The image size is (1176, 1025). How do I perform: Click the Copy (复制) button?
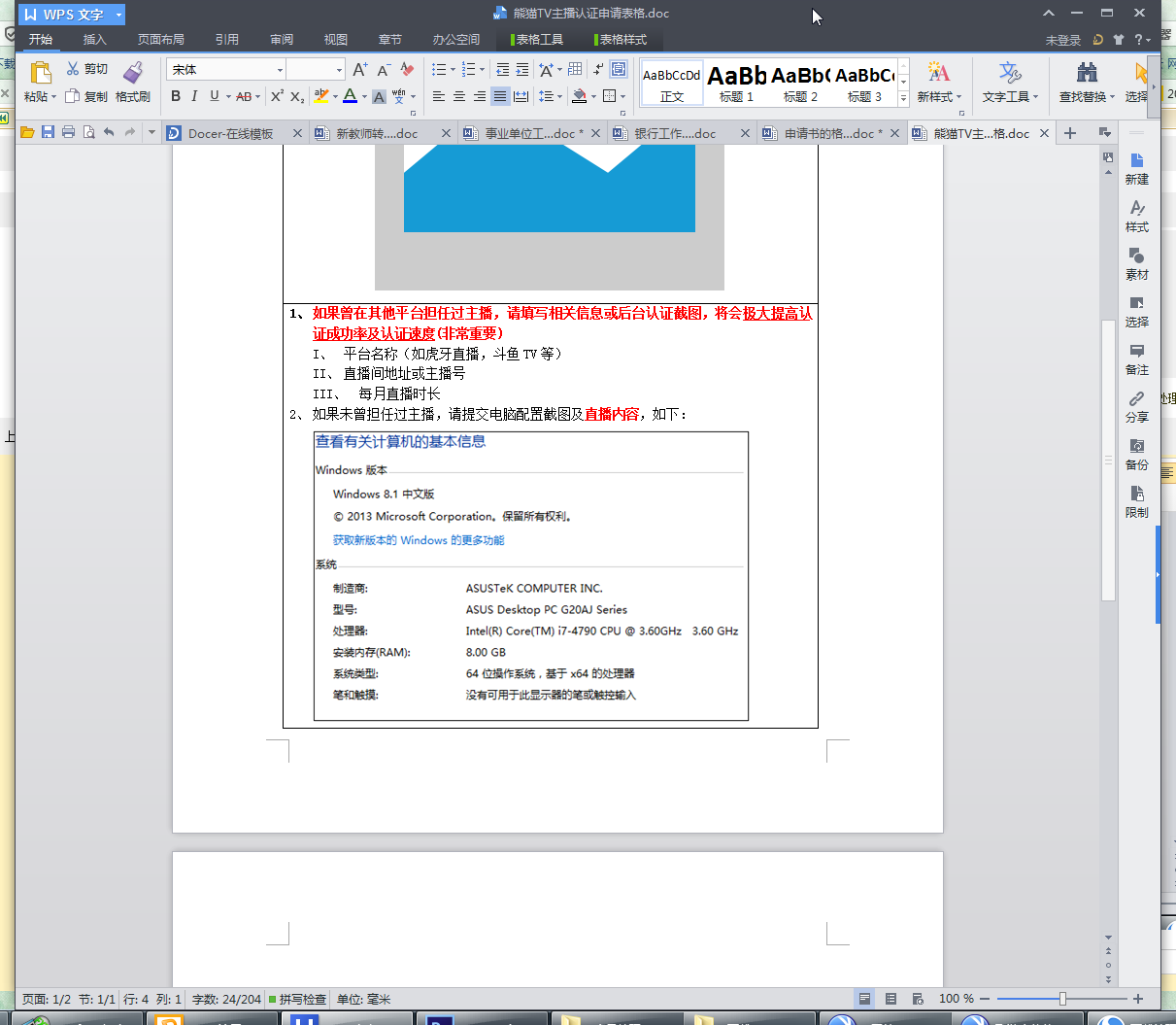pos(86,96)
